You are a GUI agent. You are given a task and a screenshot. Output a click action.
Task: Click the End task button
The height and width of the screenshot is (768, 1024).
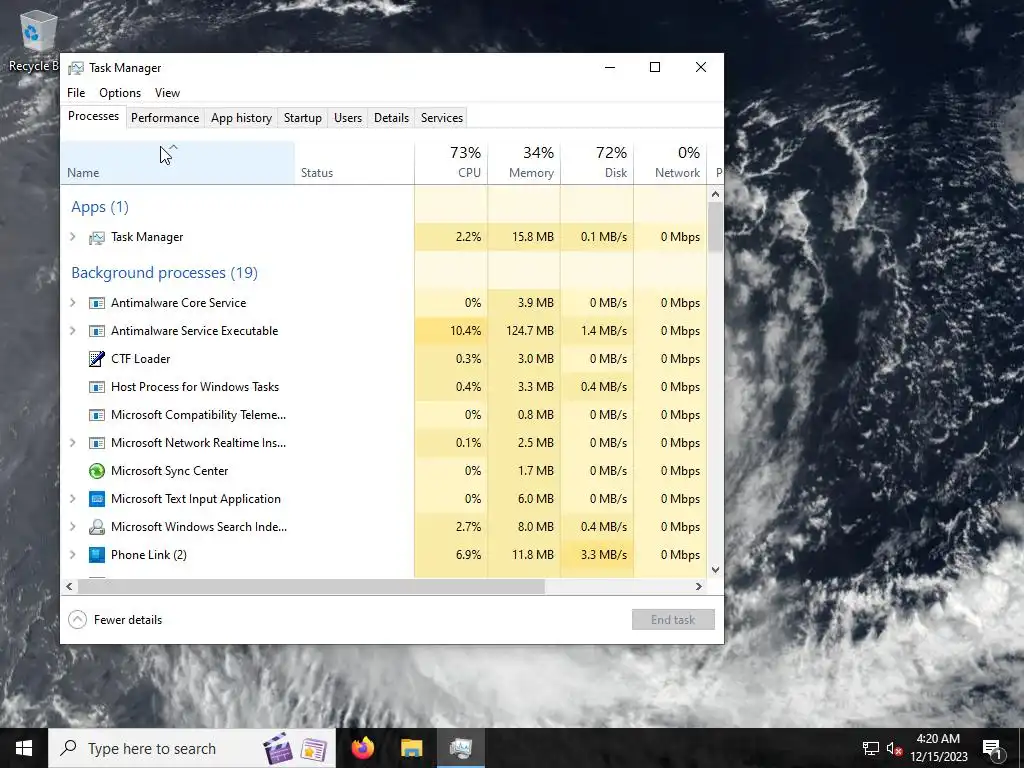(673, 620)
